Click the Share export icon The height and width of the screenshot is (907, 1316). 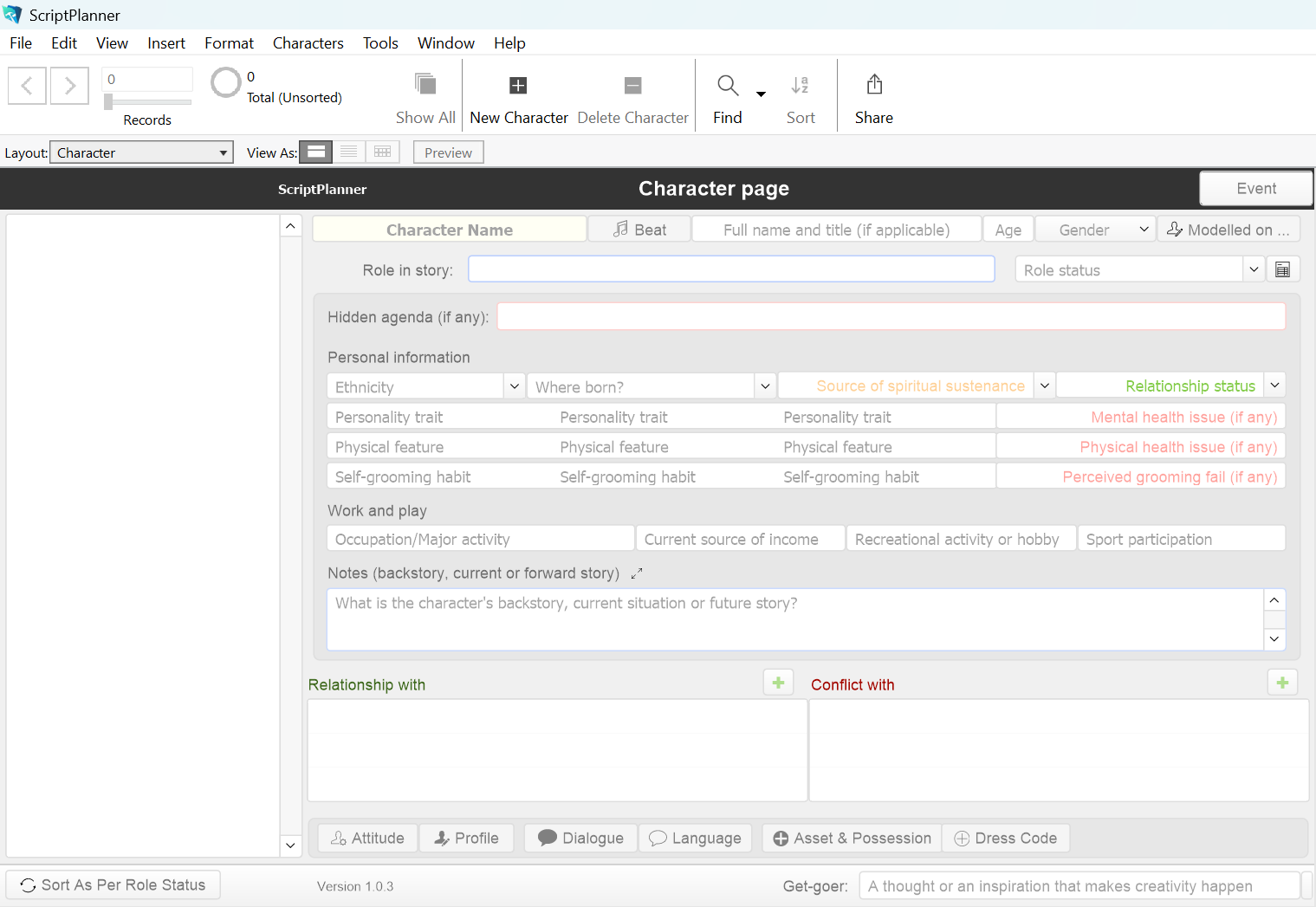[x=873, y=85]
